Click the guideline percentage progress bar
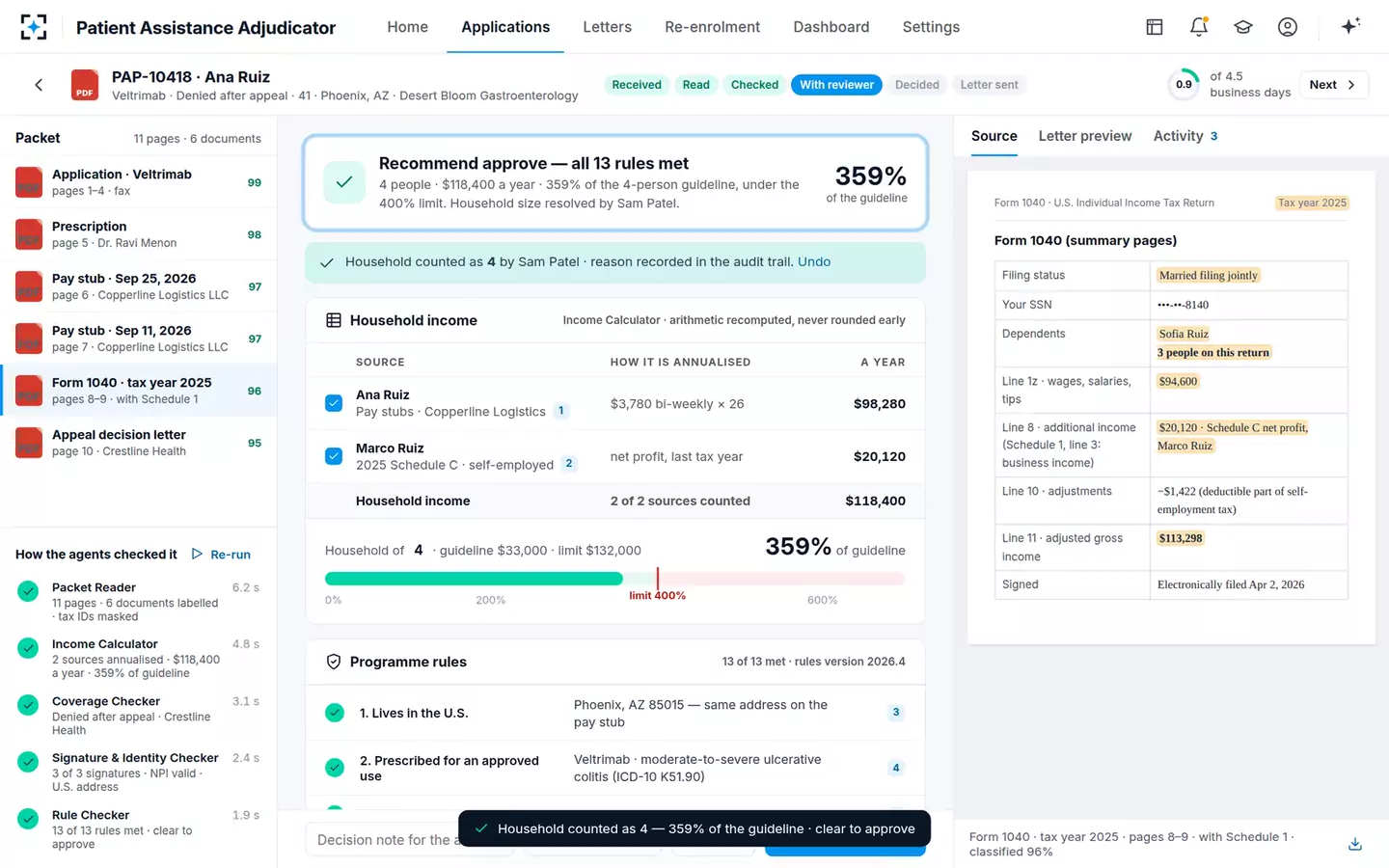The image size is (1389, 868). [x=615, y=579]
